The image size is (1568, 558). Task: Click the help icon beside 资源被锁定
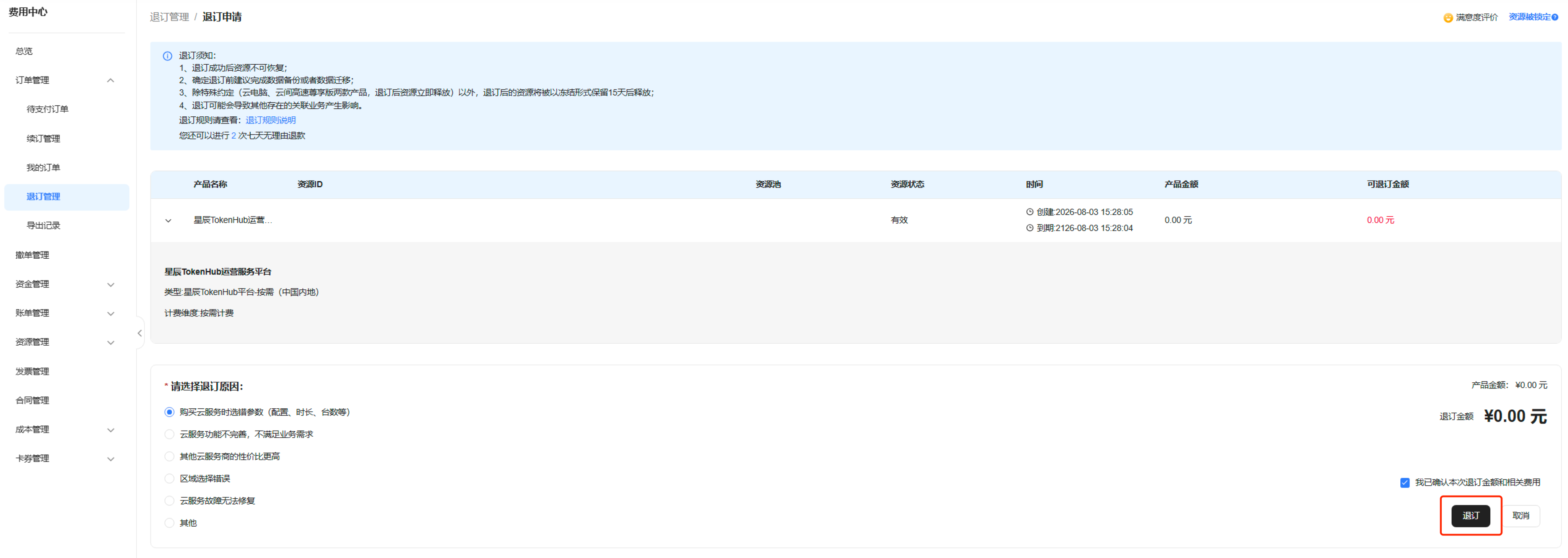coord(1555,17)
